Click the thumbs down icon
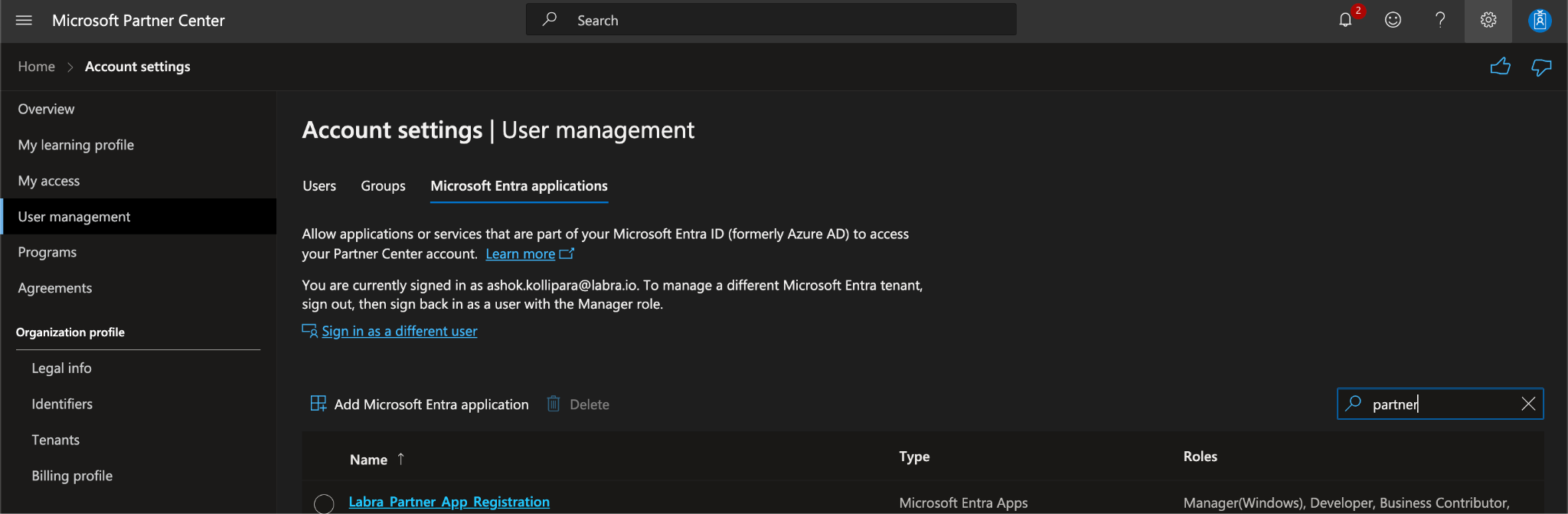Viewport: 1568px width, 514px height. [1541, 67]
